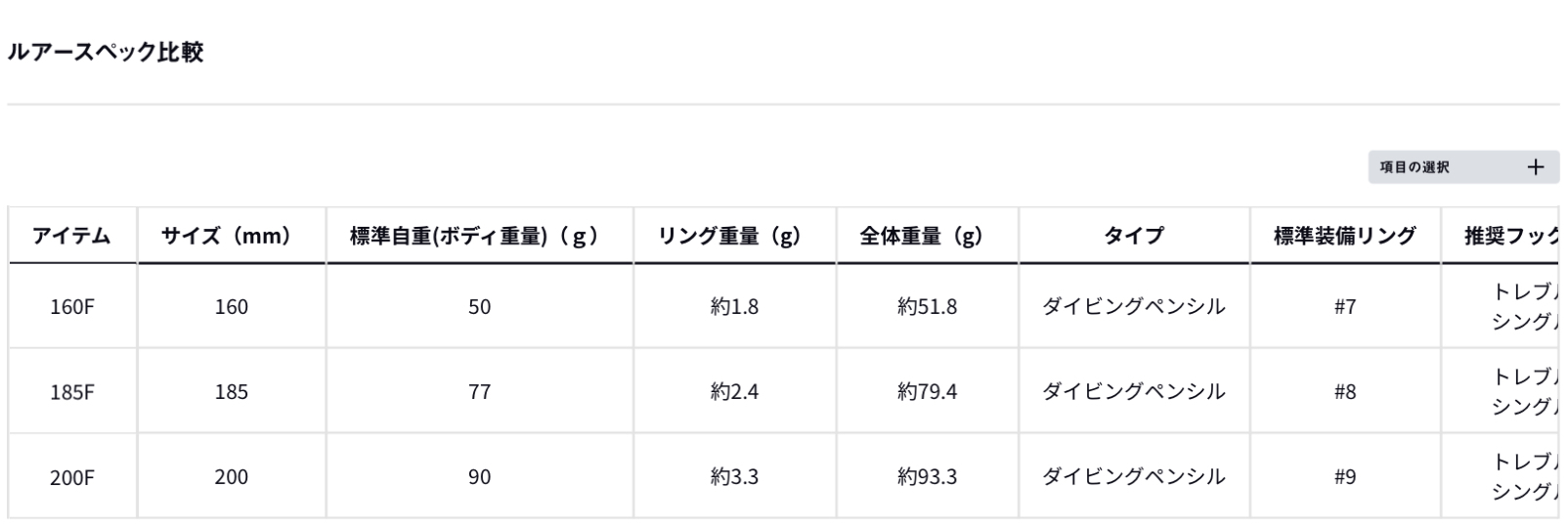Select the リング重量 (g) column header
The image size is (1568, 532).
pyautogui.click(x=733, y=236)
